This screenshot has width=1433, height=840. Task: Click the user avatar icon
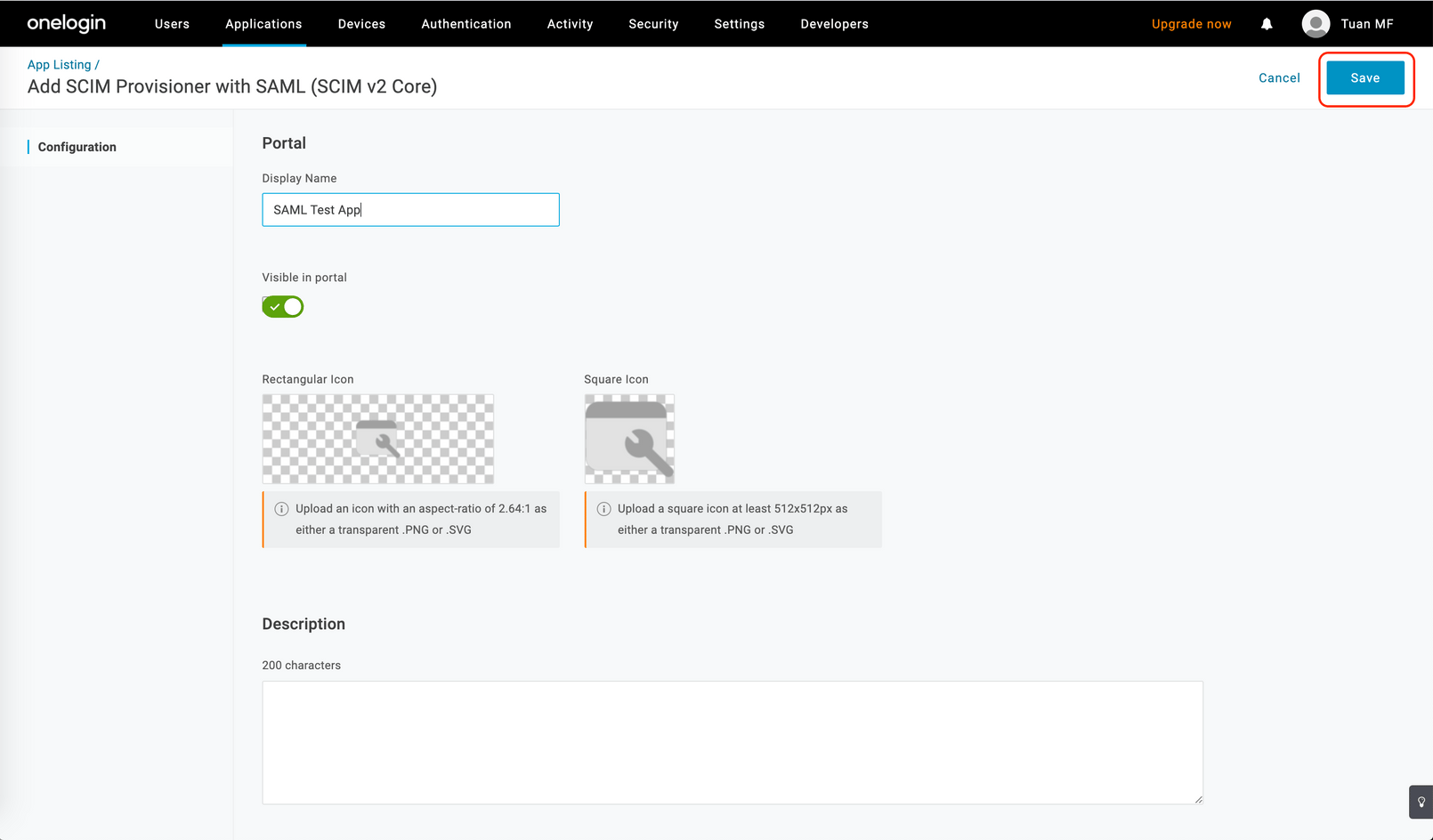coord(1316,24)
